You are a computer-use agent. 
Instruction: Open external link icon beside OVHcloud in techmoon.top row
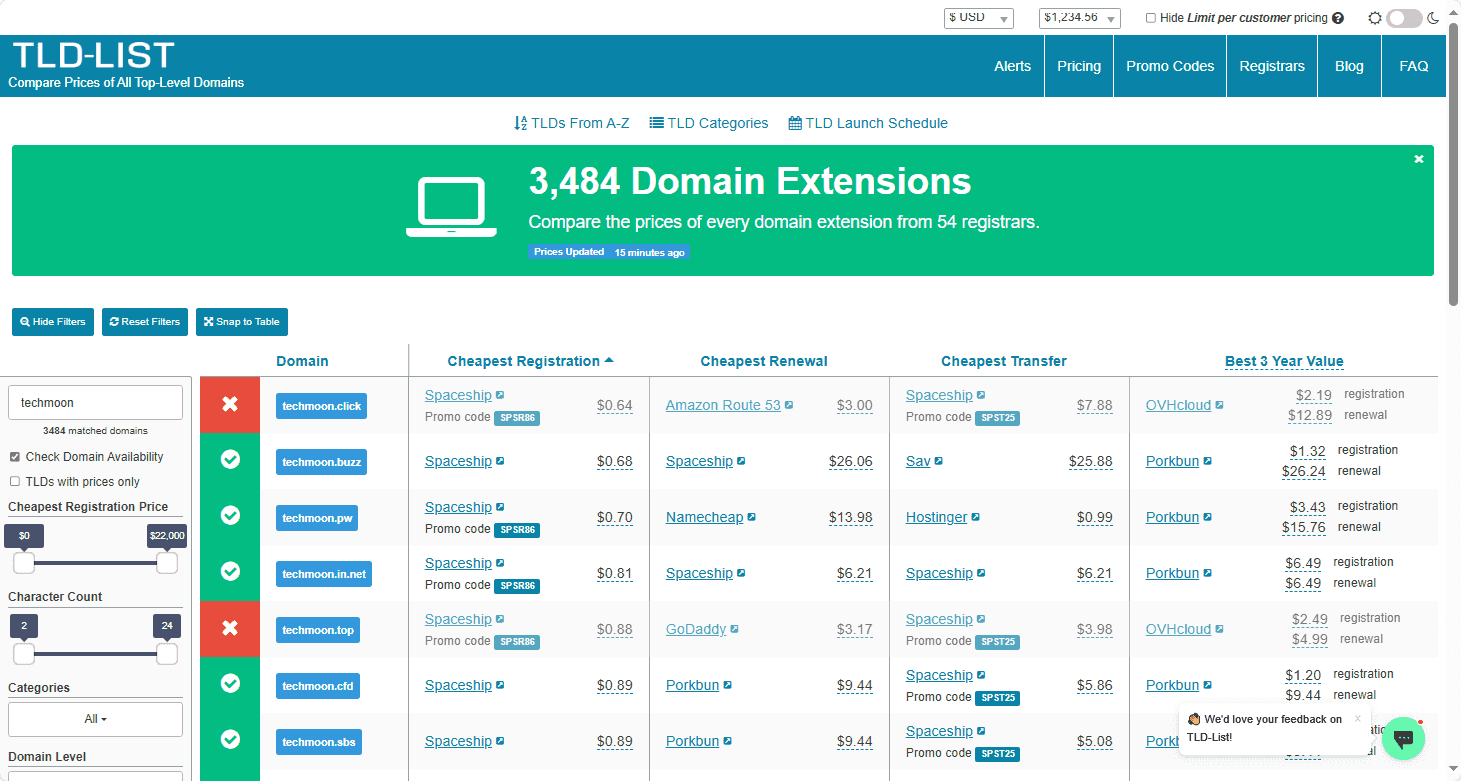pyautogui.click(x=1219, y=629)
